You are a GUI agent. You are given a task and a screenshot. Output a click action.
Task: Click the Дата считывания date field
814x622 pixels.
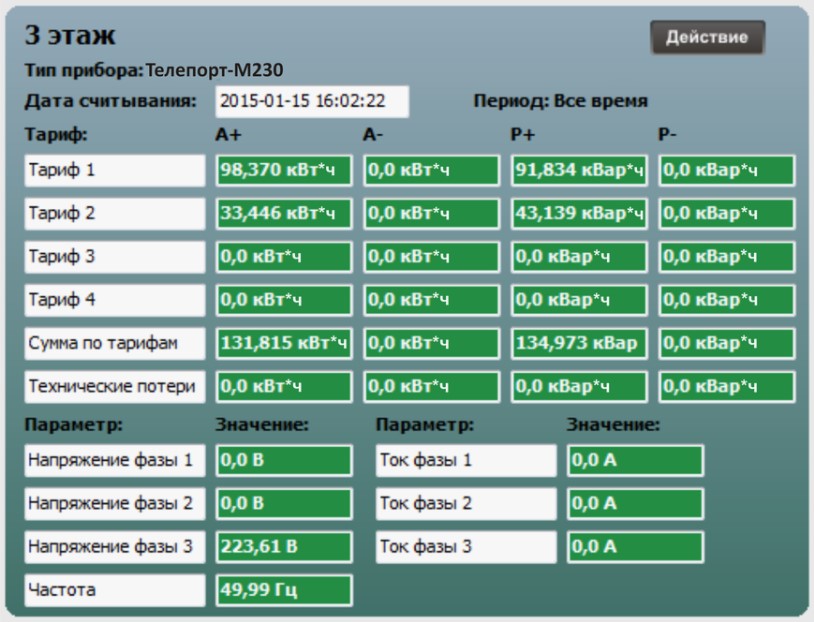(x=312, y=101)
